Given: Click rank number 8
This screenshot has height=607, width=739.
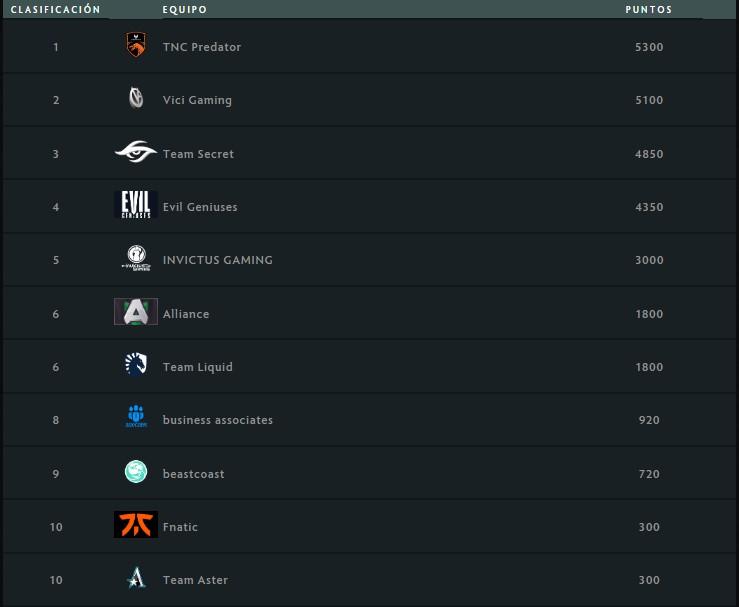Looking at the screenshot, I should click(56, 420).
